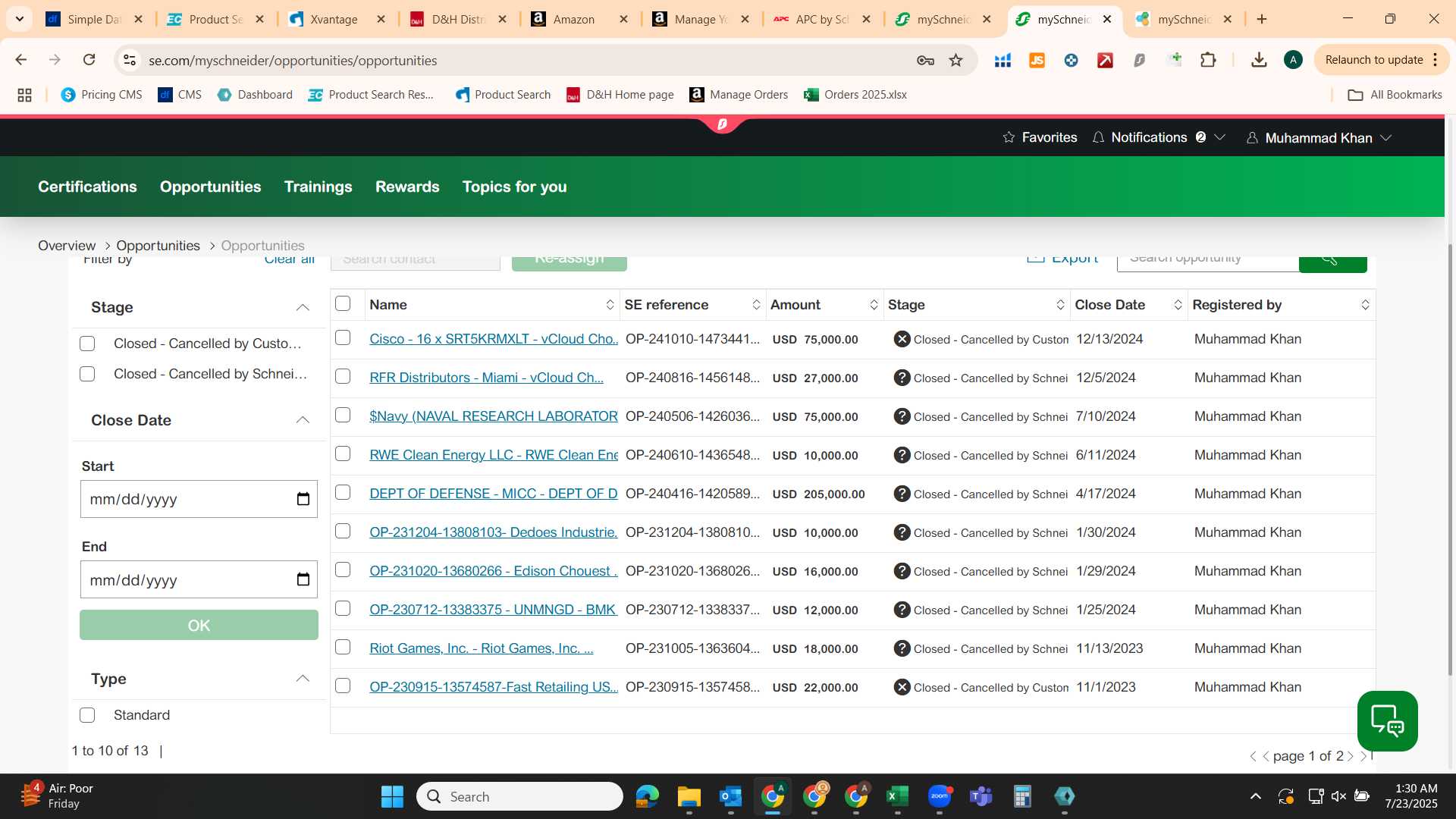Open the End date calendar picker
1456x819 pixels.
303,580
